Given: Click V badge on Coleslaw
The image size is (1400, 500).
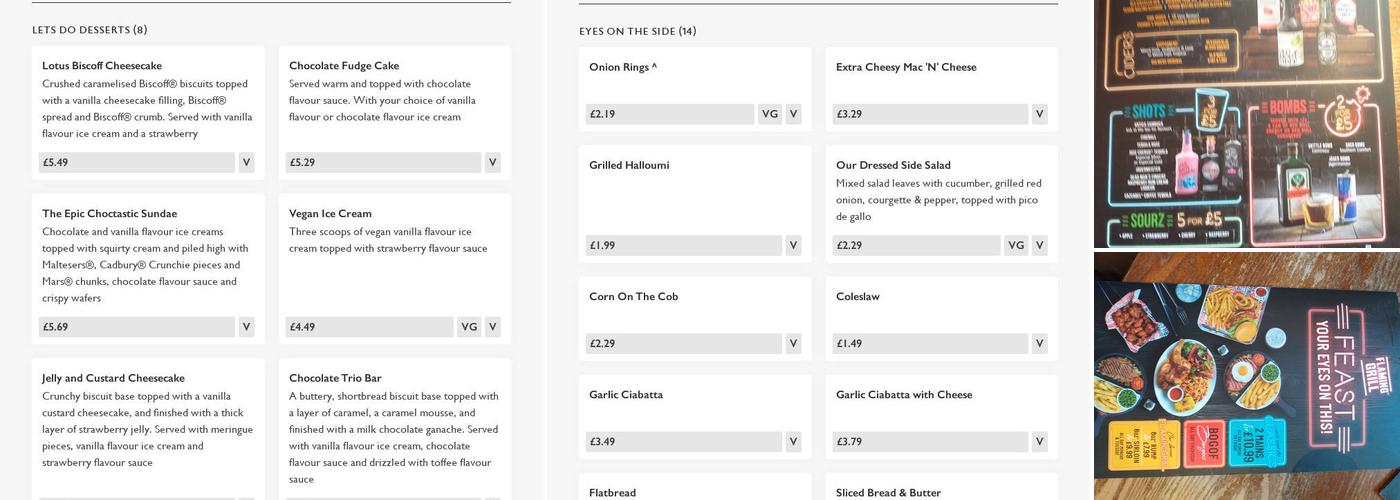Looking at the screenshot, I should (1039, 344).
